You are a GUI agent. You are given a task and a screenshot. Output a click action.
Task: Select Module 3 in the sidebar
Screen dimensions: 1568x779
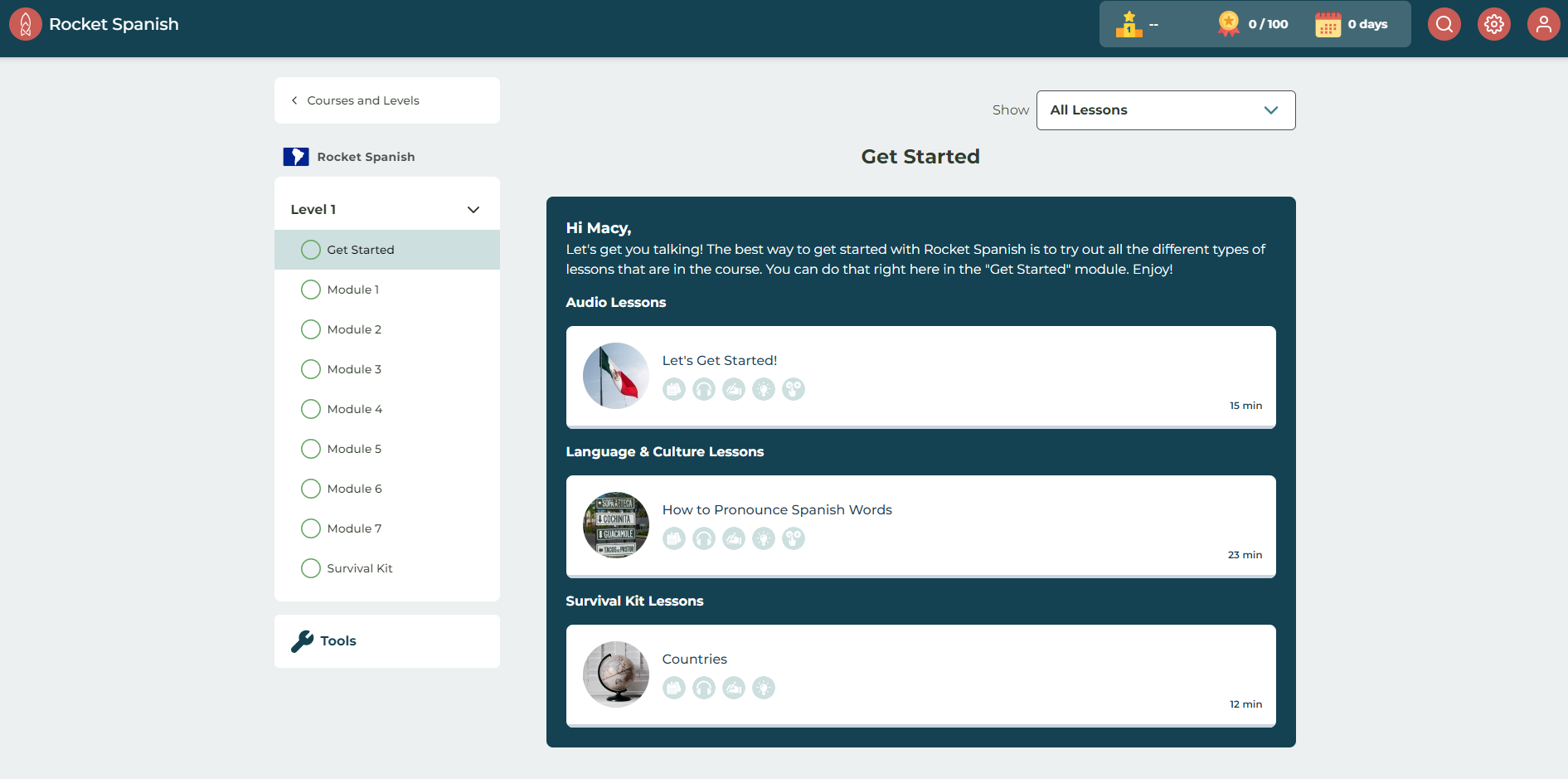point(354,369)
